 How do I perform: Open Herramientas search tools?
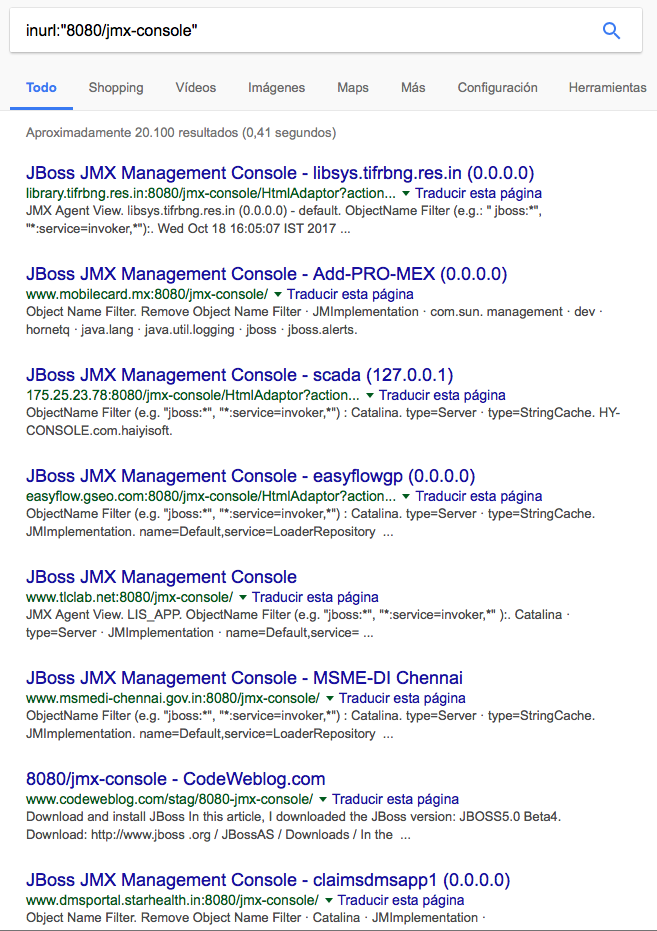click(x=607, y=88)
